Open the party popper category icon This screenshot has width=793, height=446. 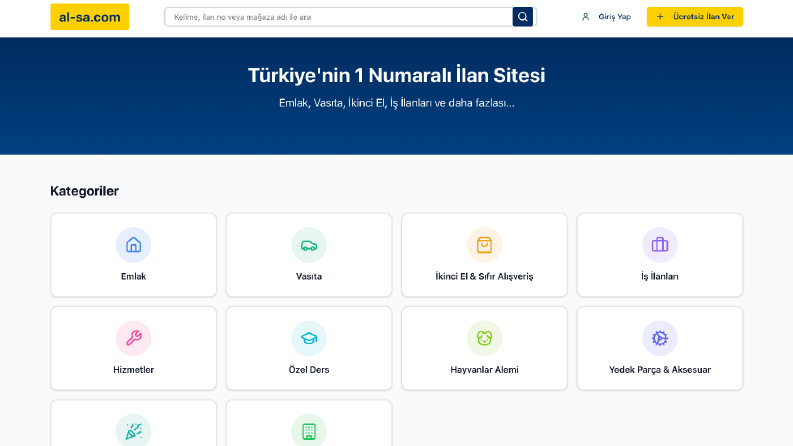coord(134,431)
